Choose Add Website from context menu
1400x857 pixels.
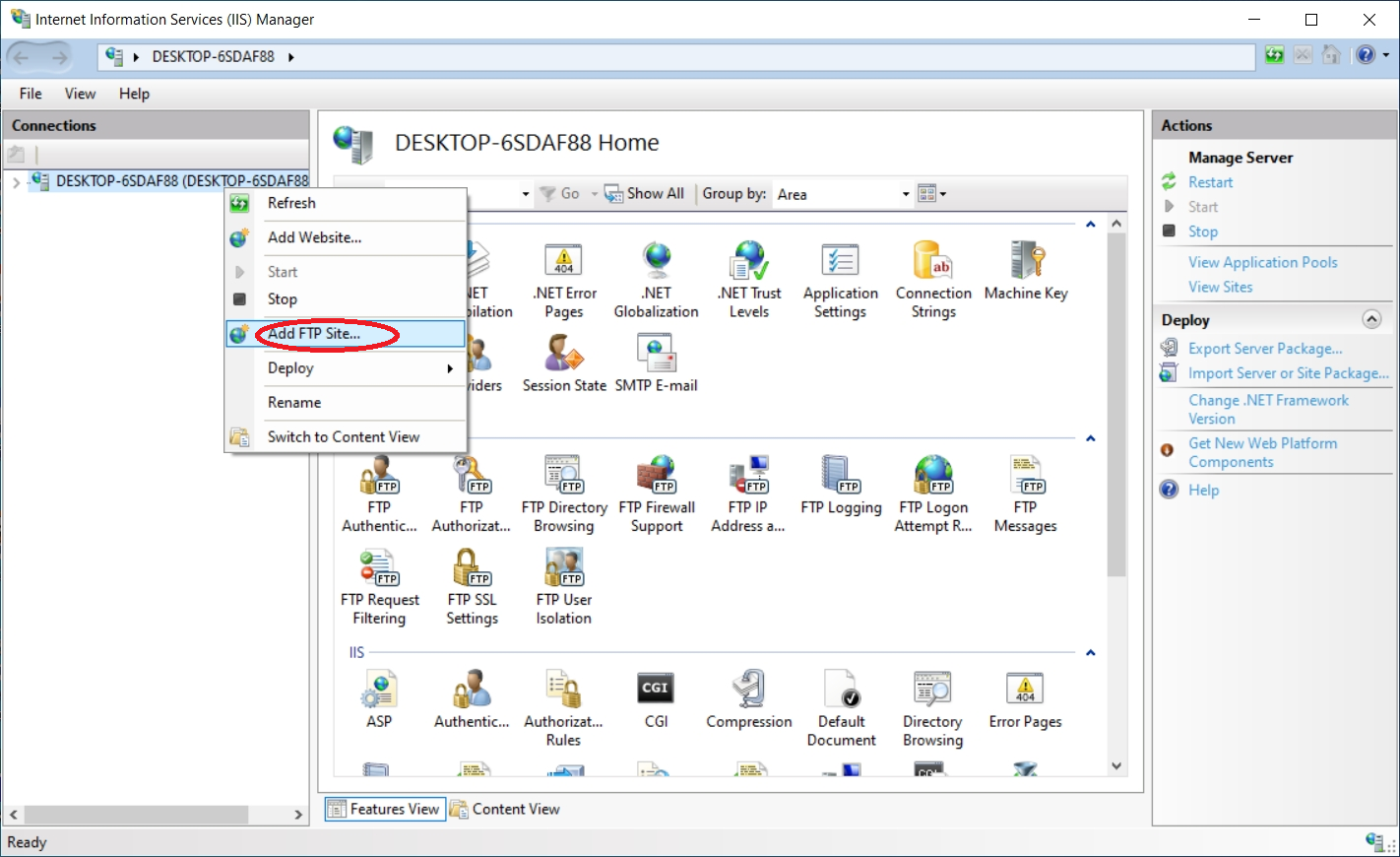346,237
